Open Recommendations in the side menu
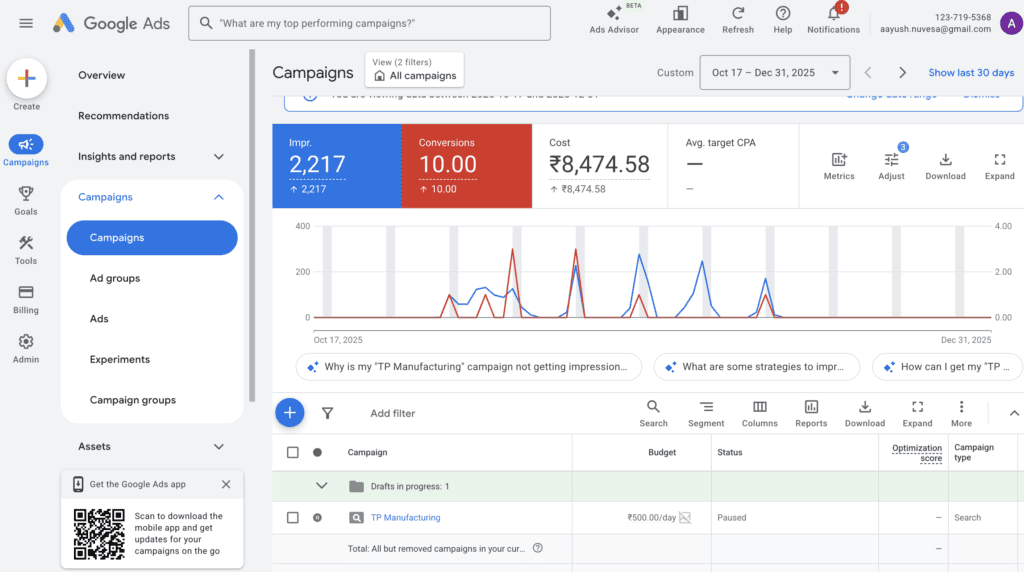 (x=124, y=116)
